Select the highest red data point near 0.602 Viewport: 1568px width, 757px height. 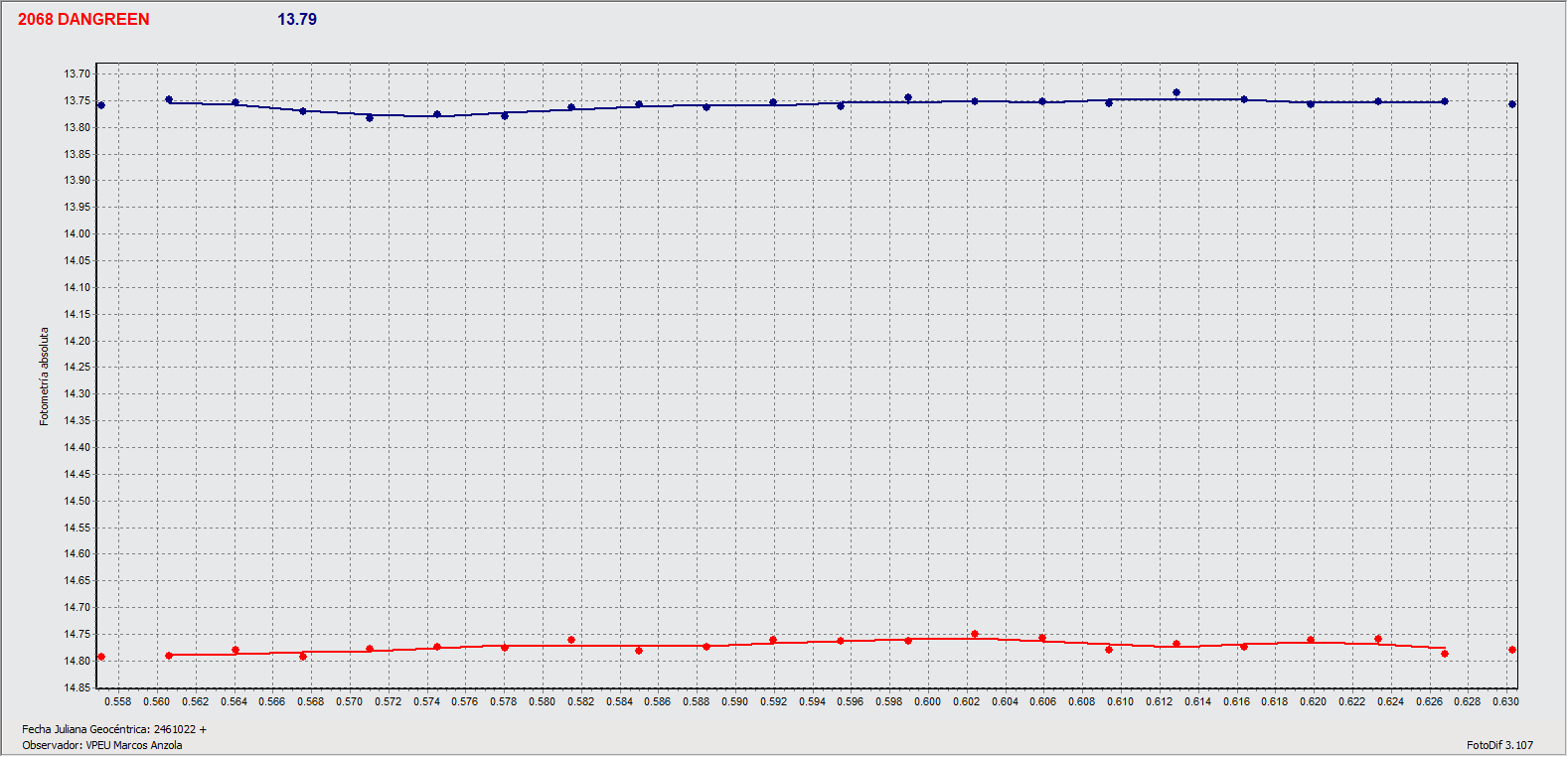[x=974, y=634]
